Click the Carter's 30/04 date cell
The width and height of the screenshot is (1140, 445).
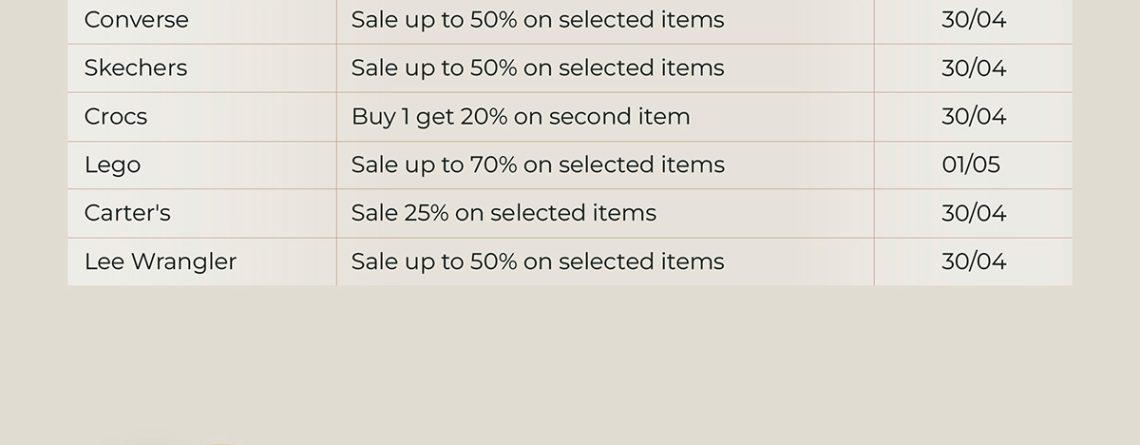[x=974, y=213]
